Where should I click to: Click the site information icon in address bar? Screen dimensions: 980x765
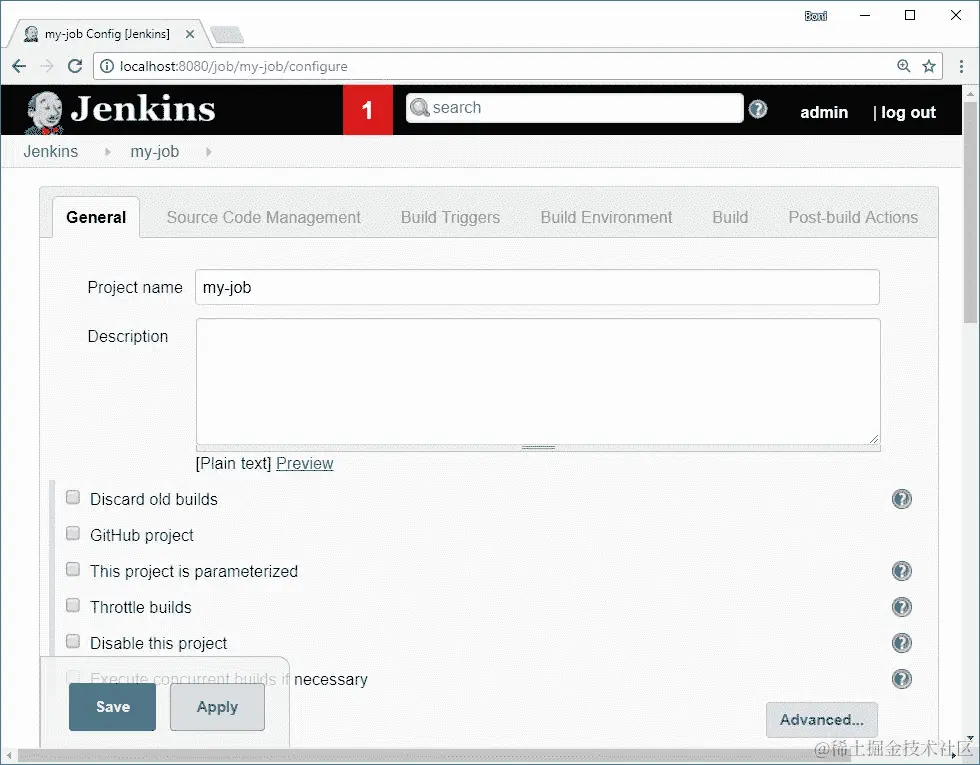(107, 66)
